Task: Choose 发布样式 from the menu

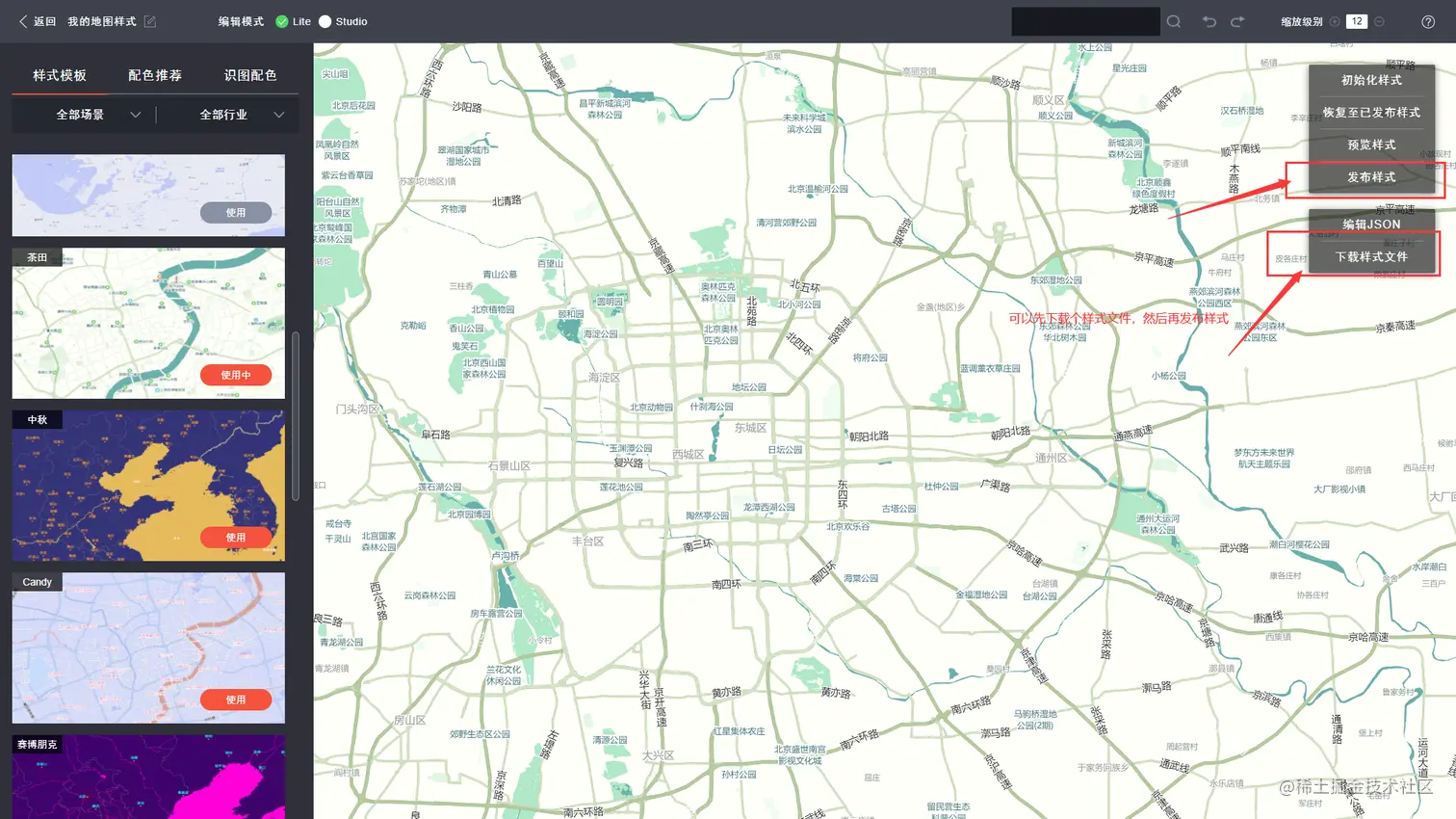Action: (x=1371, y=177)
